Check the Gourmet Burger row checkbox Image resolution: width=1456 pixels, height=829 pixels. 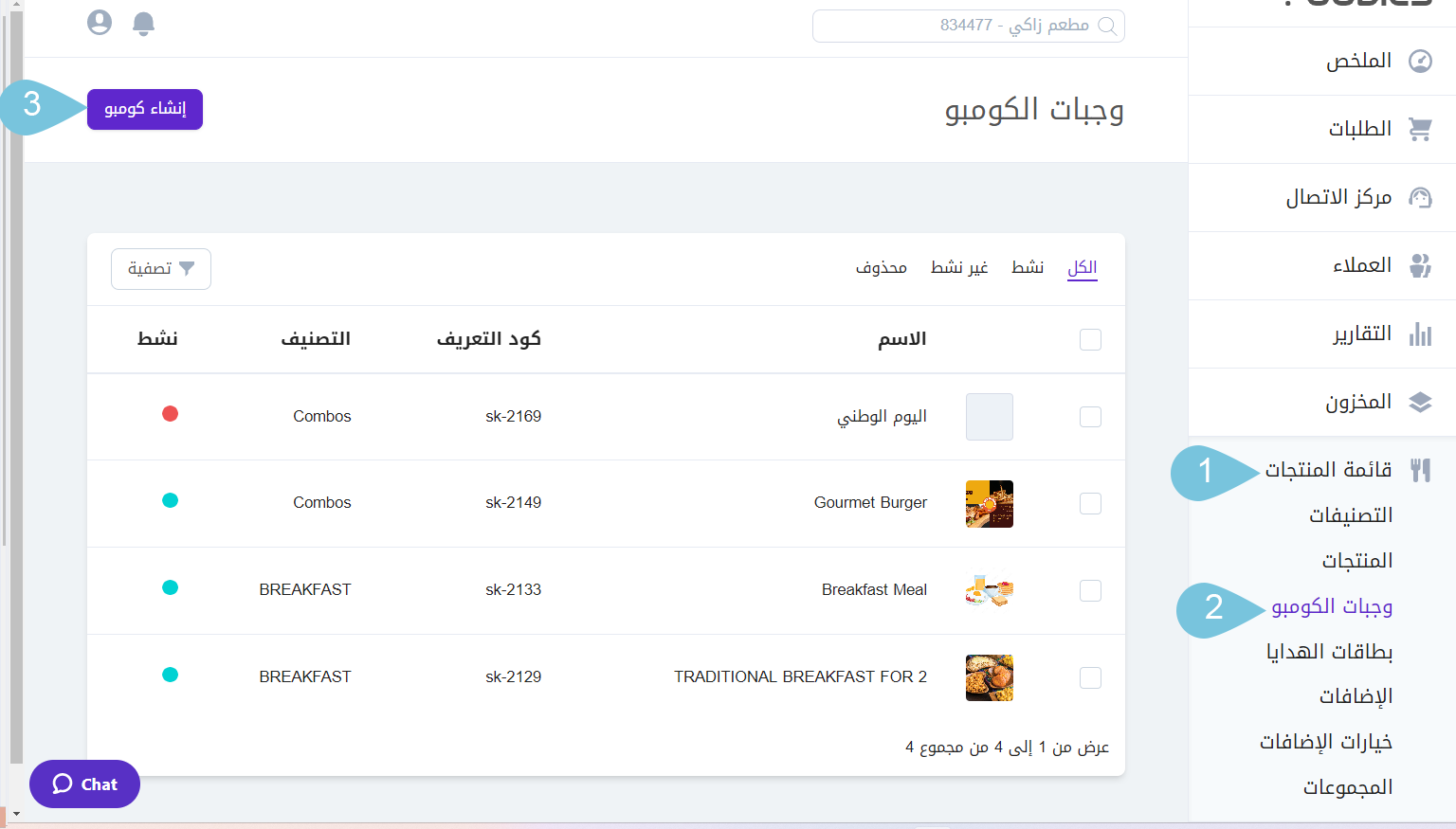(1090, 503)
